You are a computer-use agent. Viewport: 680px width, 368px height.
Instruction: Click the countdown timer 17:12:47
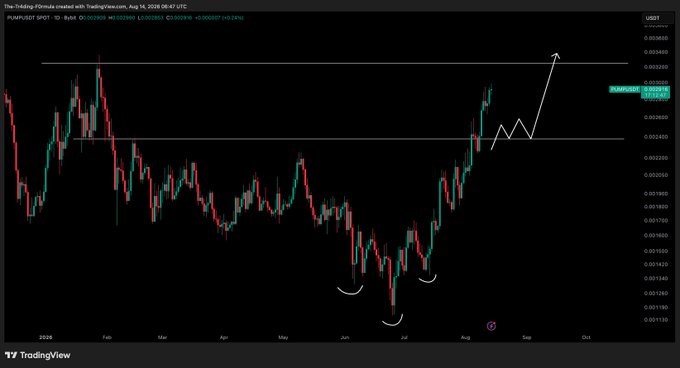655,94
